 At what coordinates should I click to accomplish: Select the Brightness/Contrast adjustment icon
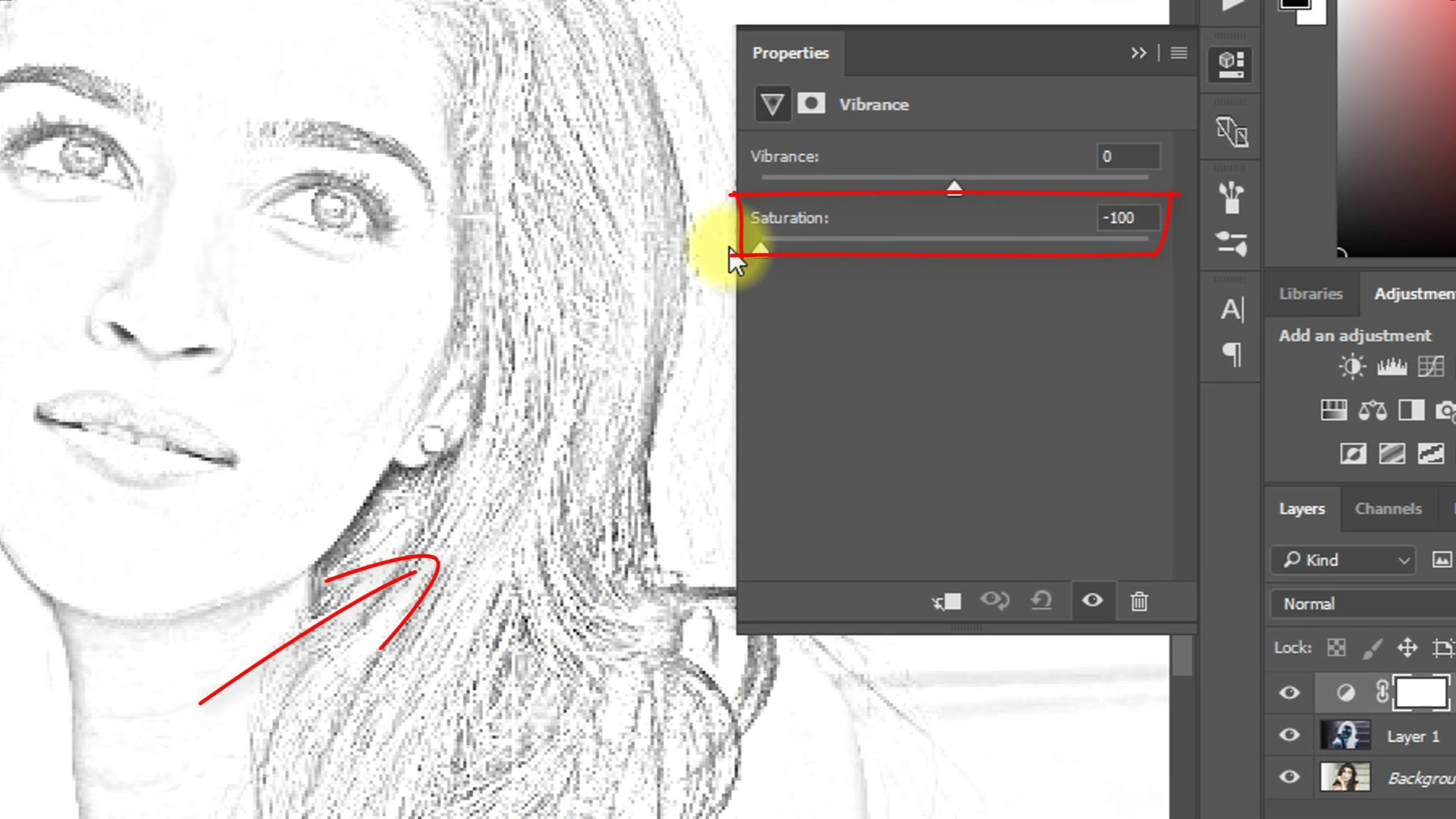(1351, 366)
